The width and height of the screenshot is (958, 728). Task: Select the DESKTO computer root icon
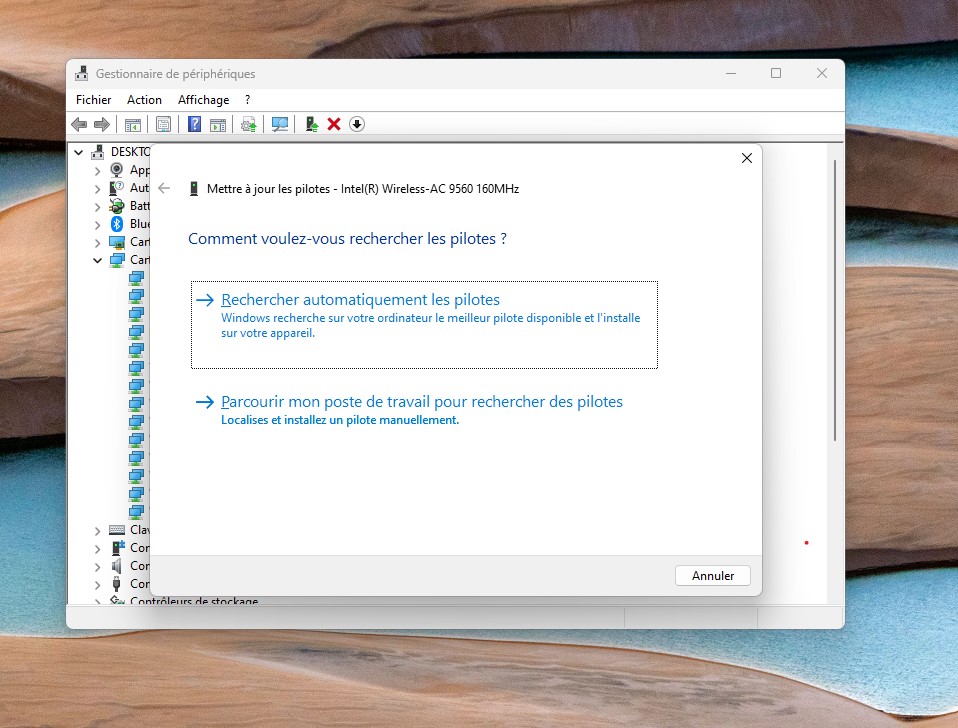tap(98, 151)
